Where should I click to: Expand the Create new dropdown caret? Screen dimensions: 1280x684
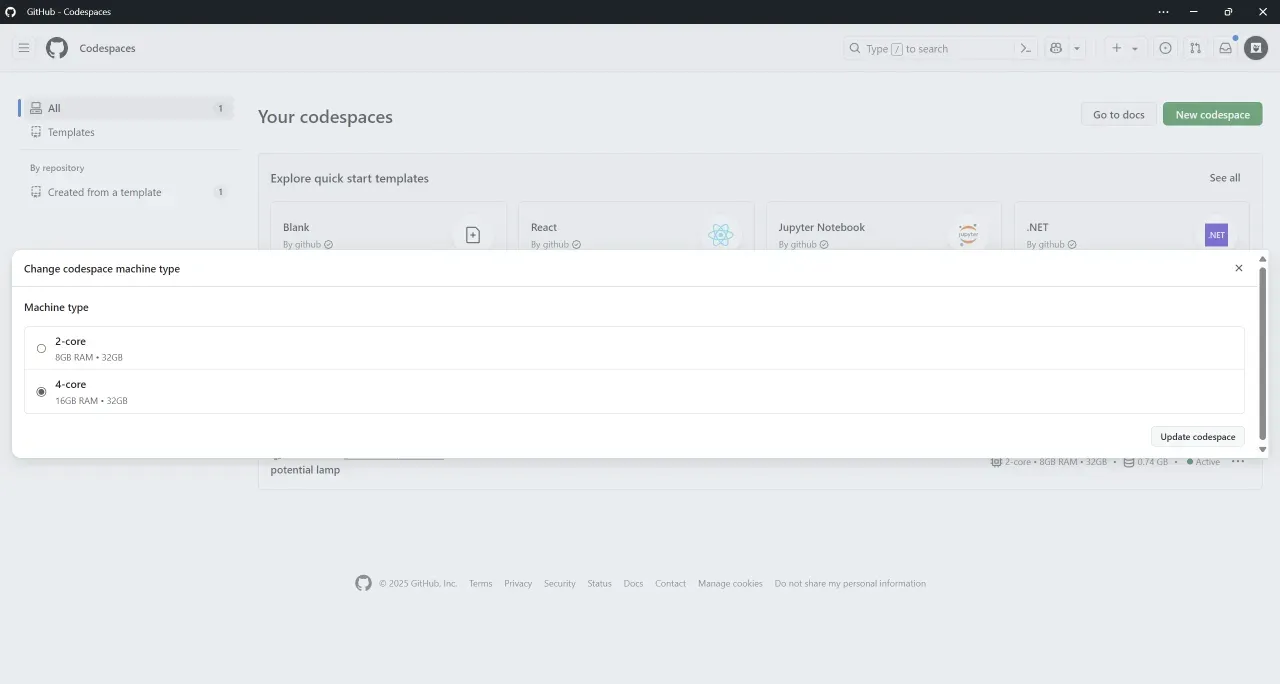pyautogui.click(x=1135, y=48)
